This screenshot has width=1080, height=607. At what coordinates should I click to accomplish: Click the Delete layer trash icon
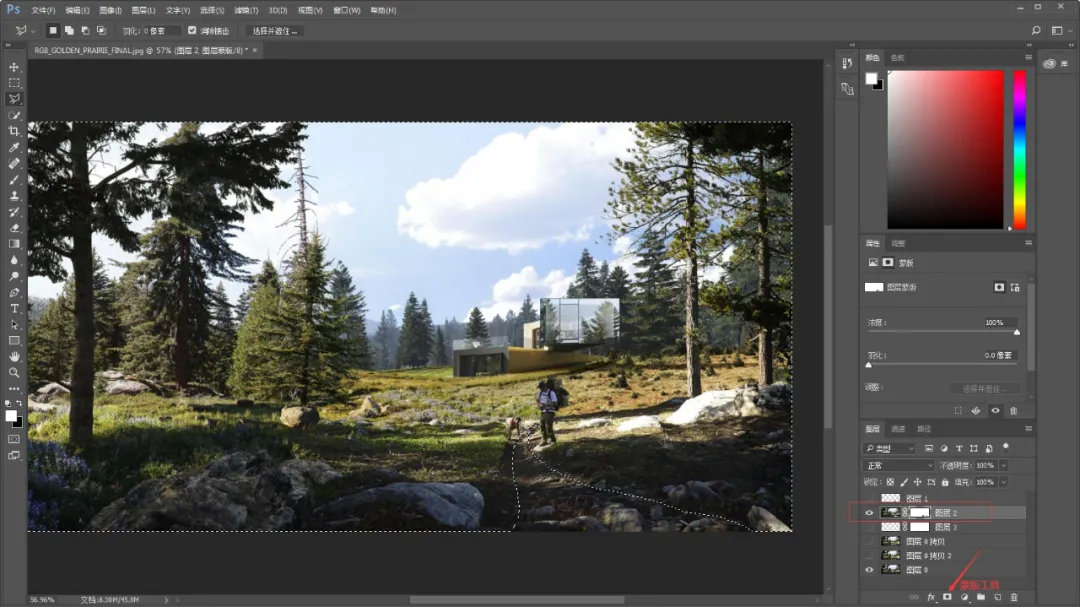tap(1013, 597)
